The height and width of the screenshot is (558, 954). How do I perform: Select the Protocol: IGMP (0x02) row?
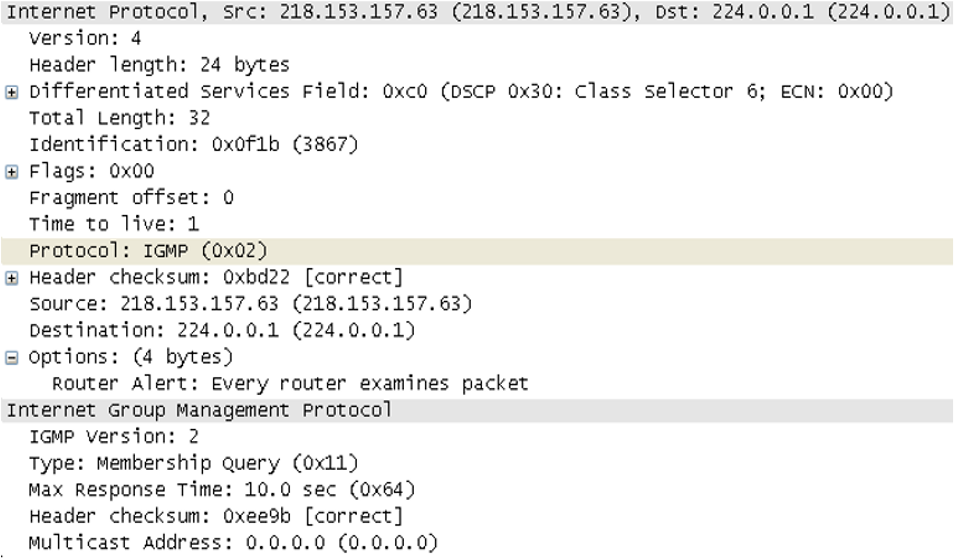pos(148,251)
